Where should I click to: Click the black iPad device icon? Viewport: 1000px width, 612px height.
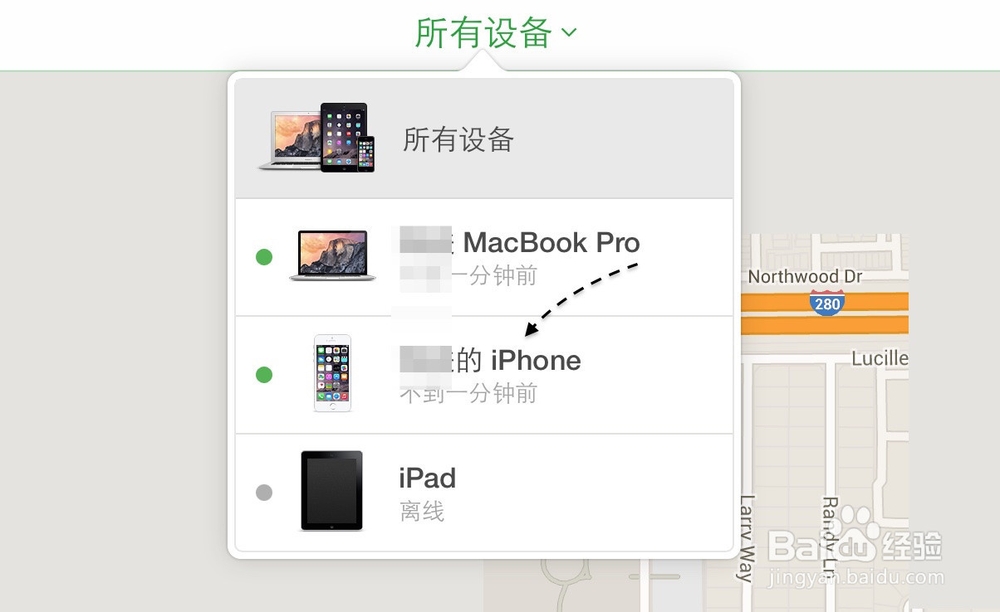(332, 490)
